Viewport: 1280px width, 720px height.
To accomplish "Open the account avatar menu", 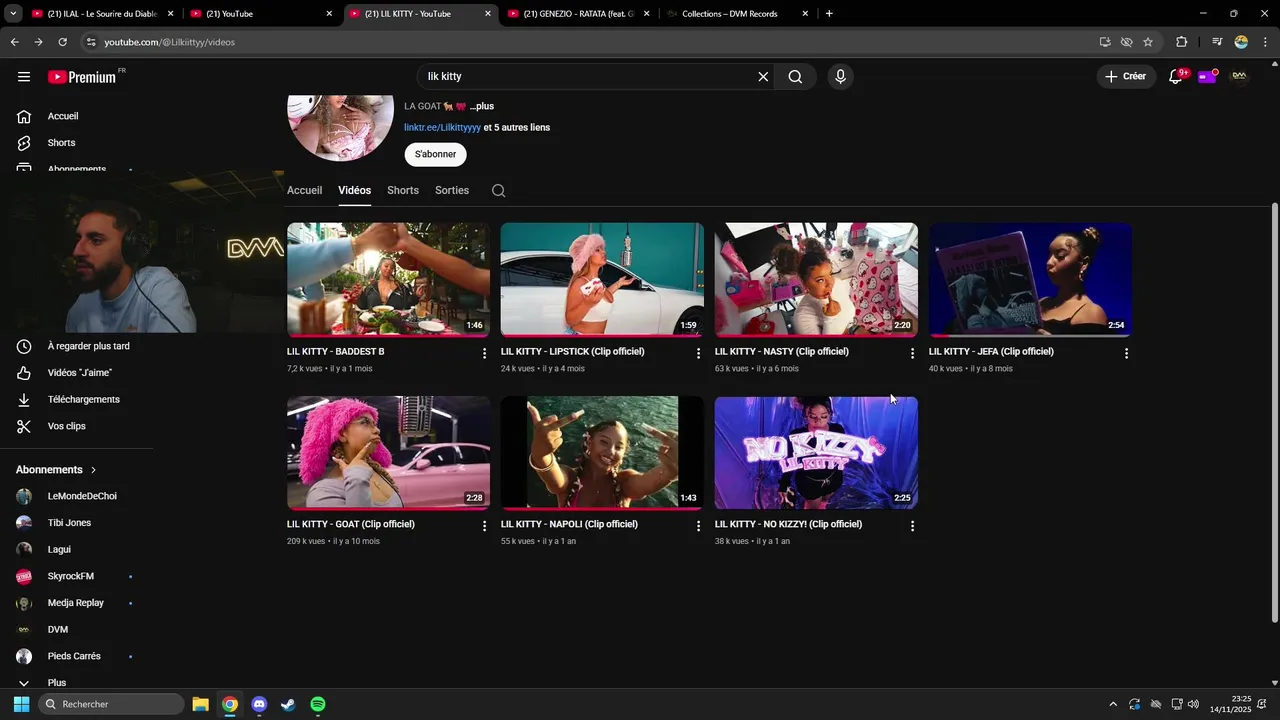I will click(x=1240, y=76).
